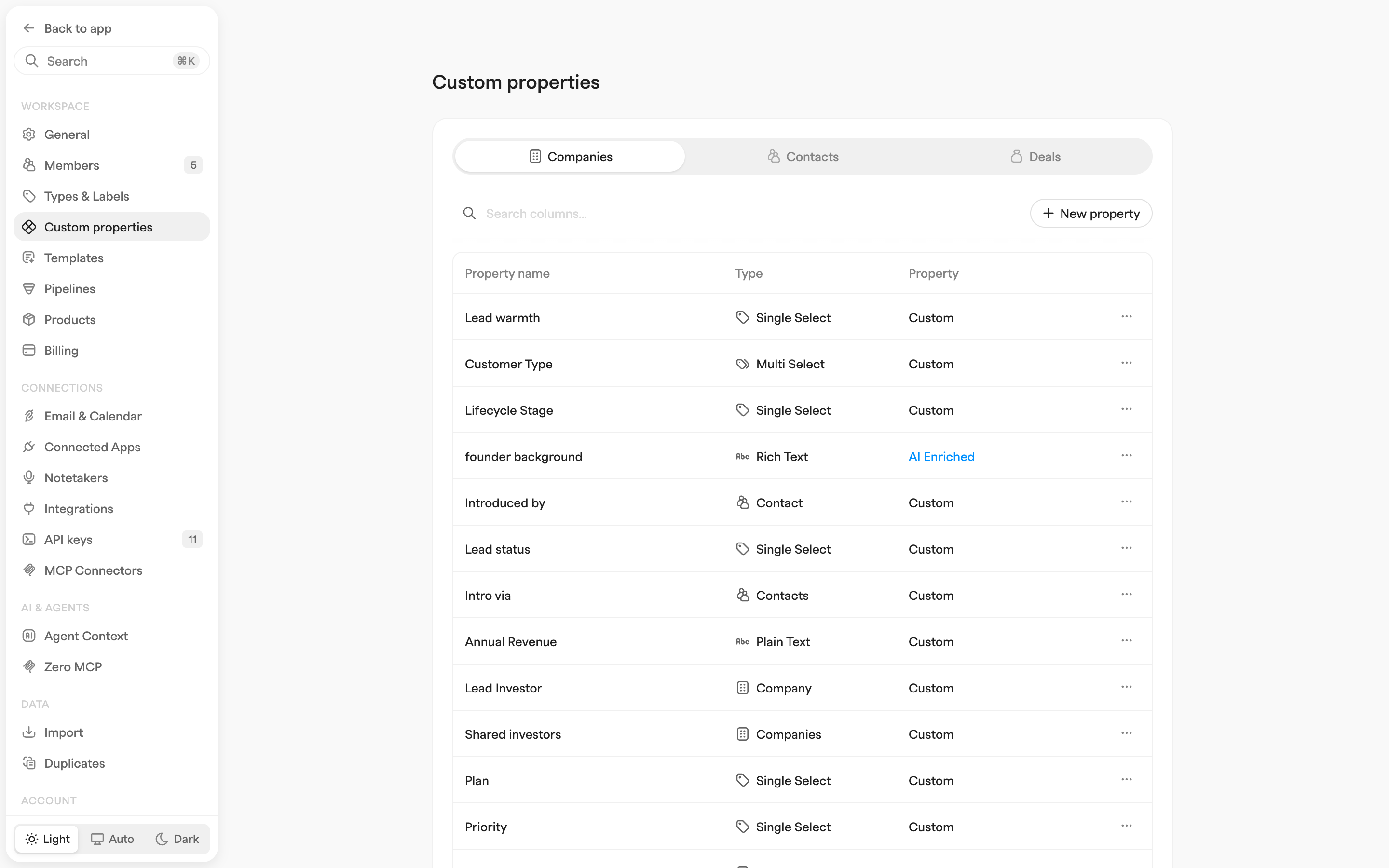This screenshot has height=868, width=1389.
Task: Click the Products box icon
Action: click(29, 320)
